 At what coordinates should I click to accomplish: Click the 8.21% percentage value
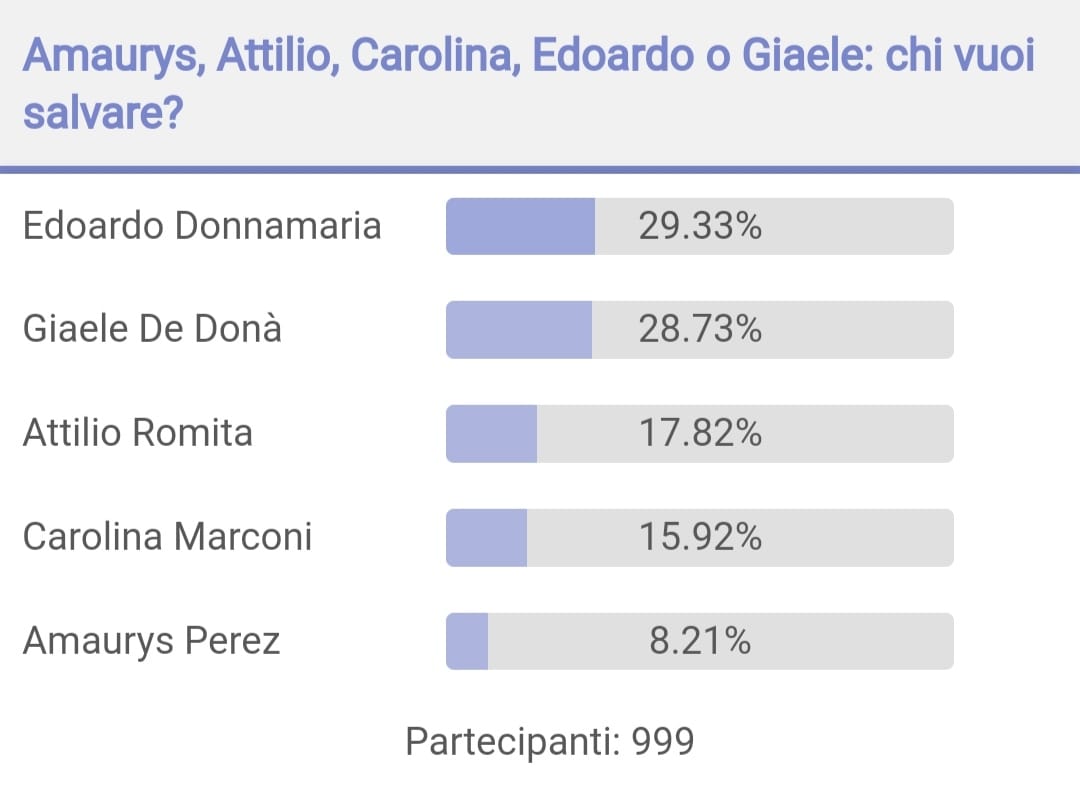700,641
